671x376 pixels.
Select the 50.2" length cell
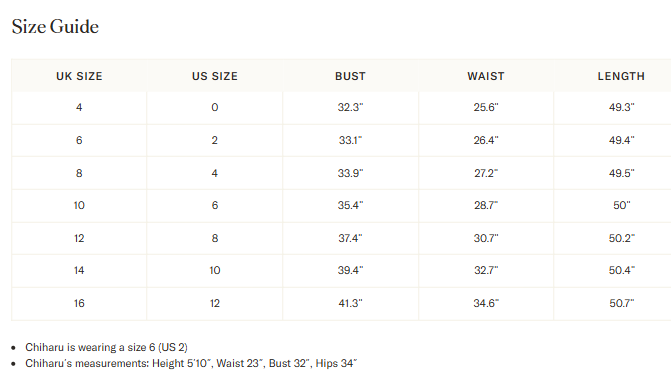click(622, 238)
